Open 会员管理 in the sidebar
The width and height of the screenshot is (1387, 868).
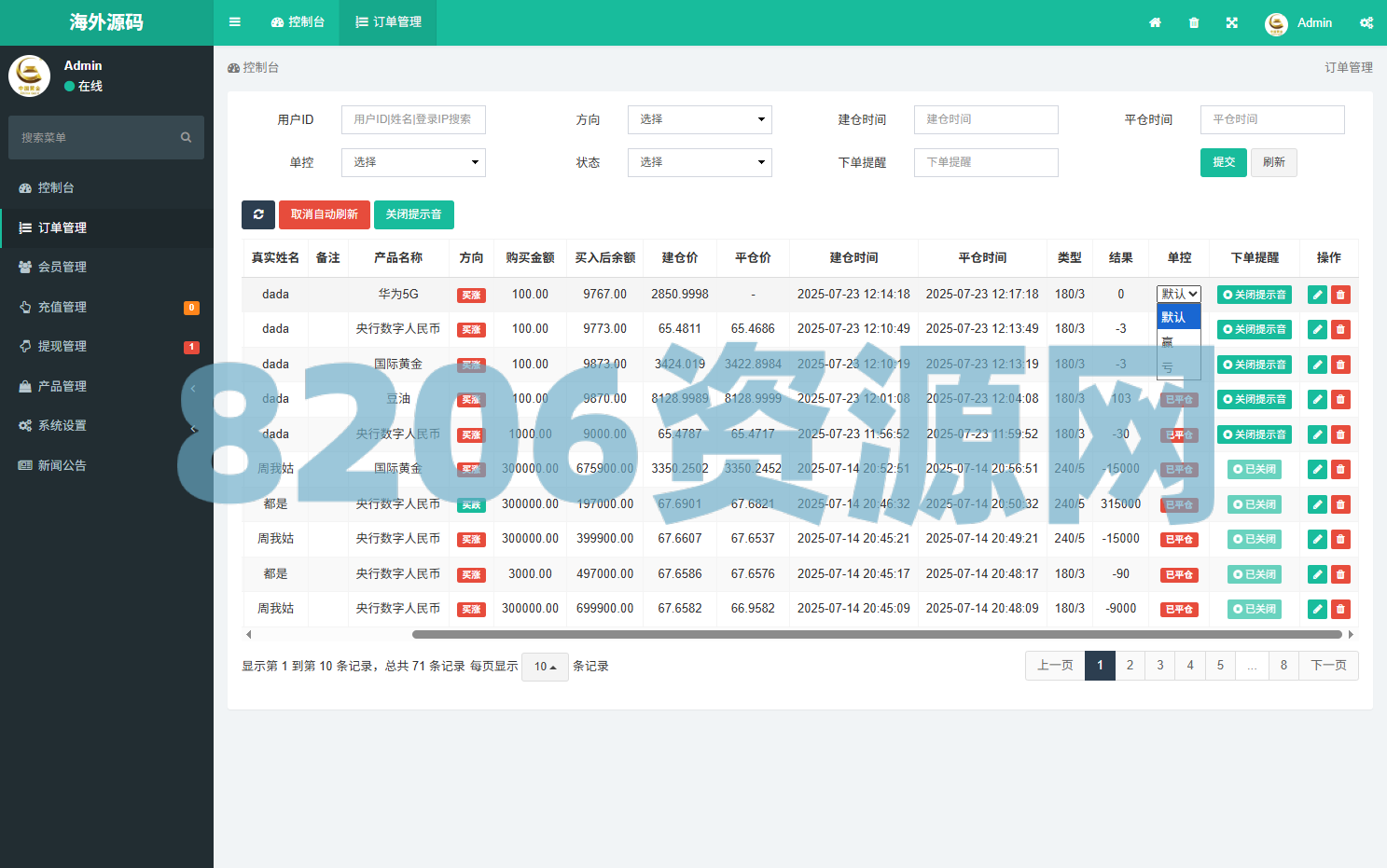click(62, 267)
